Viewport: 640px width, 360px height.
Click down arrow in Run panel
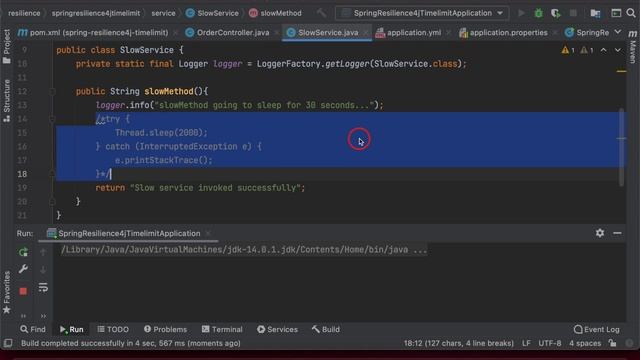pos(43,270)
